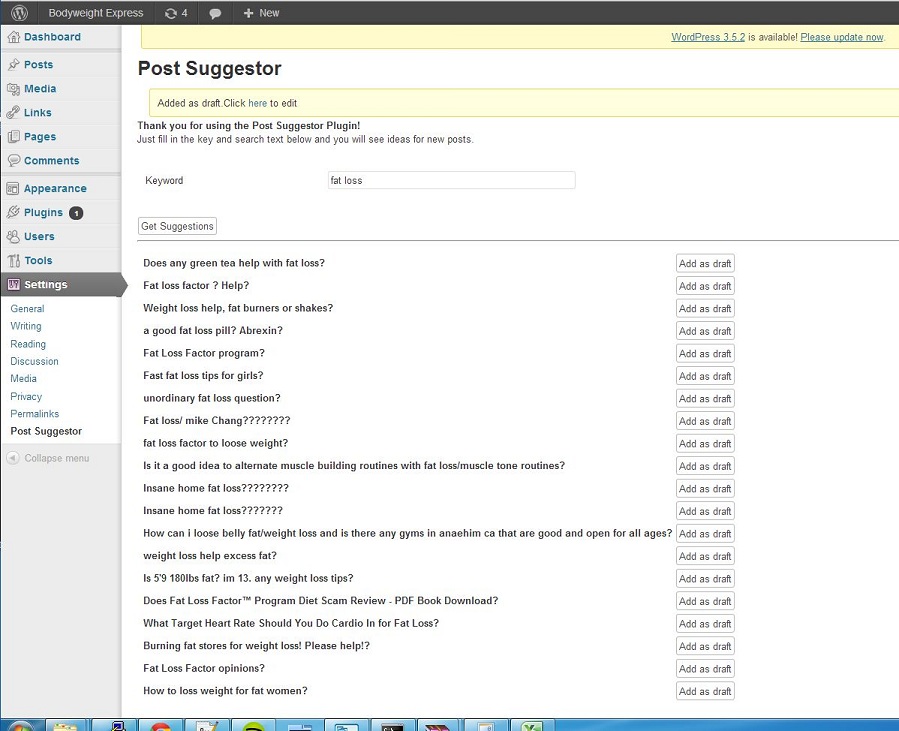Screen dimensions: 899x731
Task: Add 'Fat Loss Factor opinions?' as draft
Action: click(705, 669)
